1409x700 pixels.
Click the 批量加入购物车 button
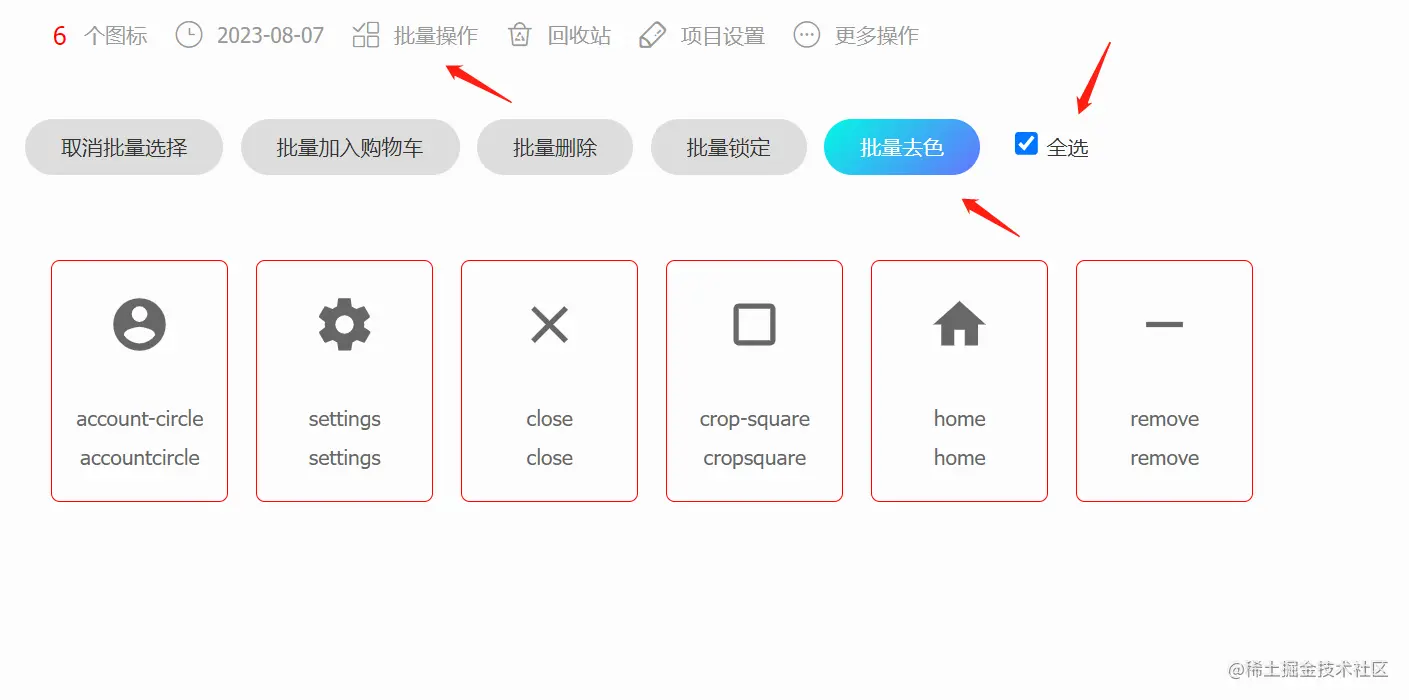(350, 147)
